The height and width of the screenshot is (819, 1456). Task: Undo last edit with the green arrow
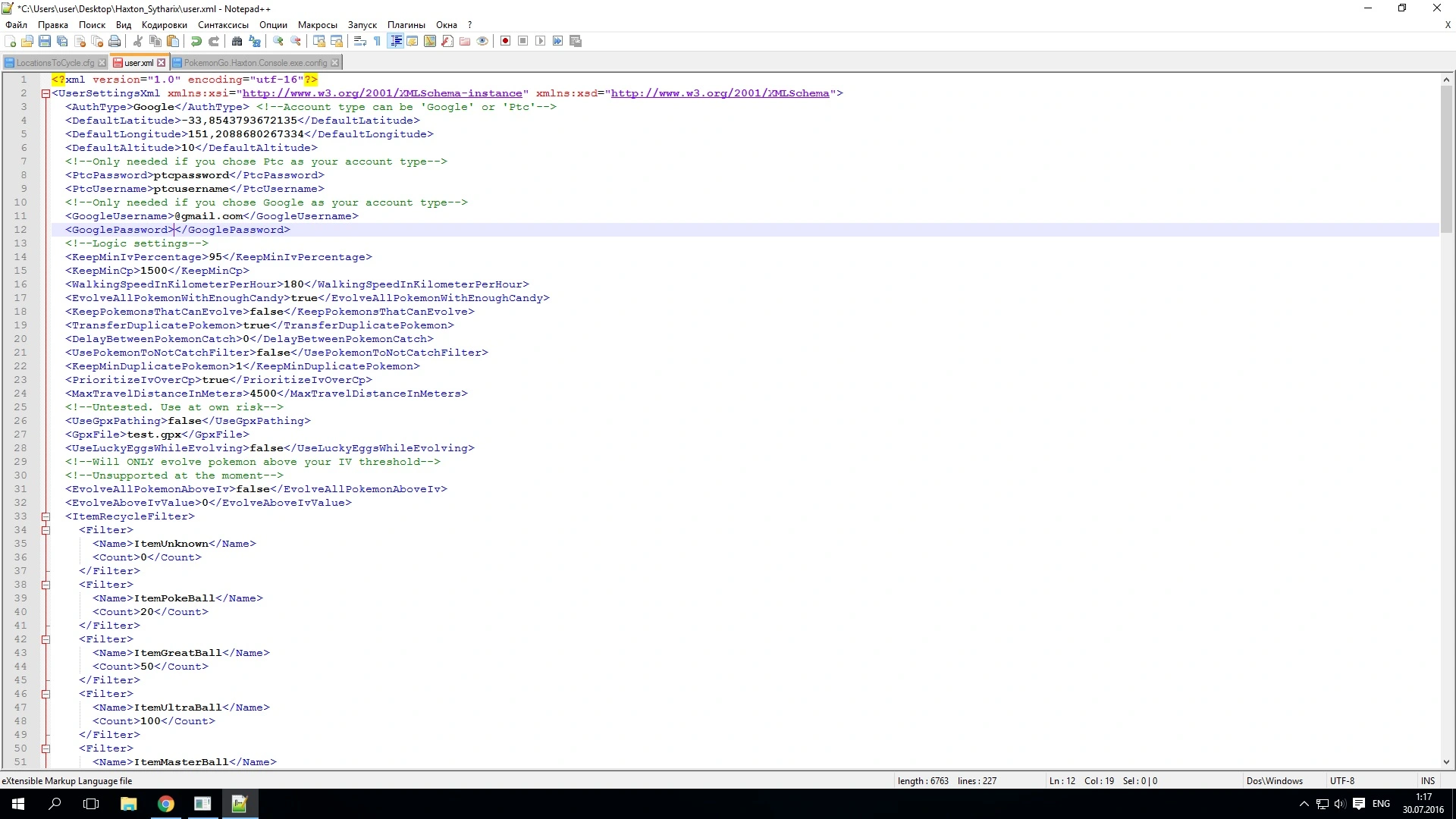click(x=196, y=41)
